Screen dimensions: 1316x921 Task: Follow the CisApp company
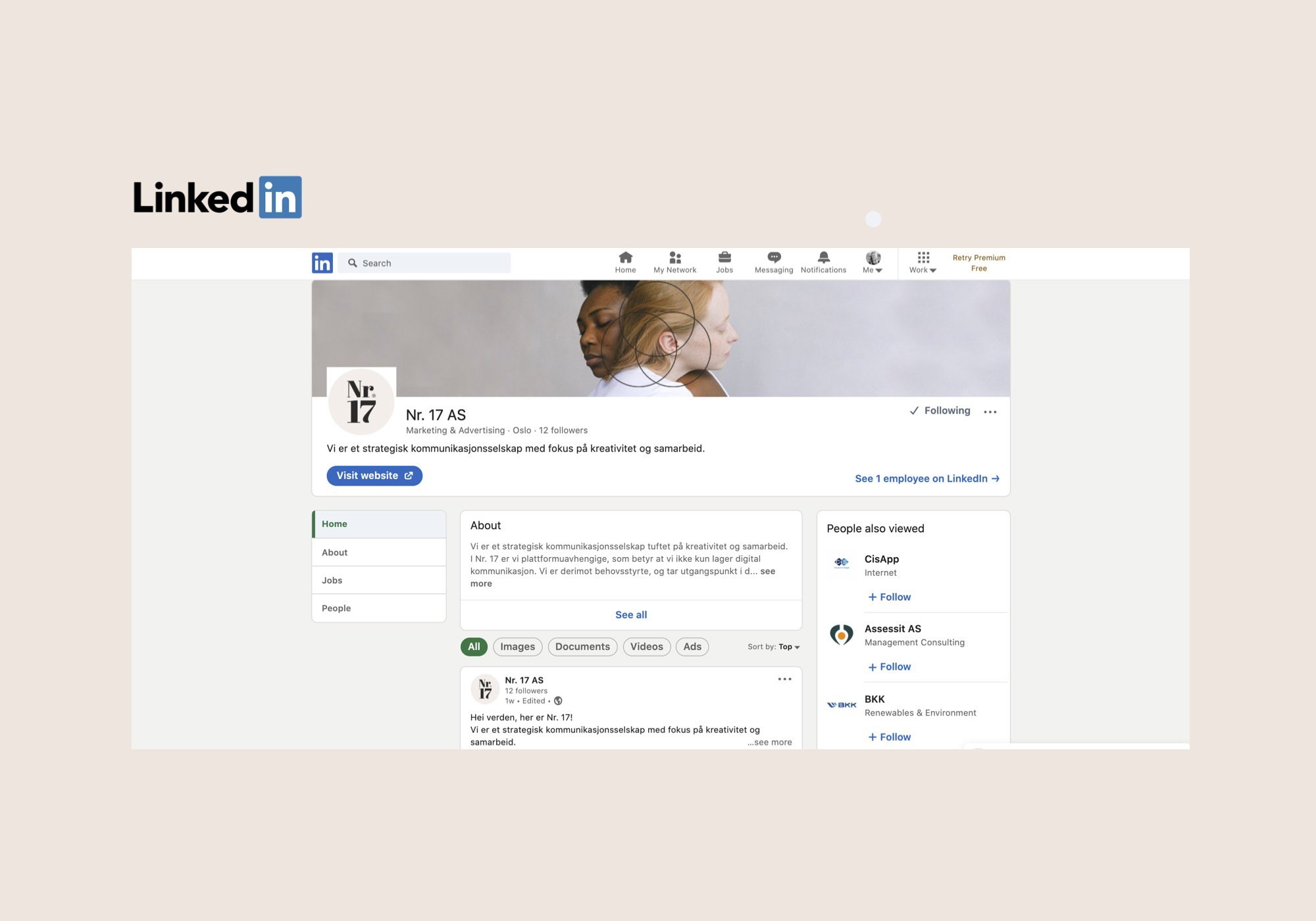[x=890, y=597]
